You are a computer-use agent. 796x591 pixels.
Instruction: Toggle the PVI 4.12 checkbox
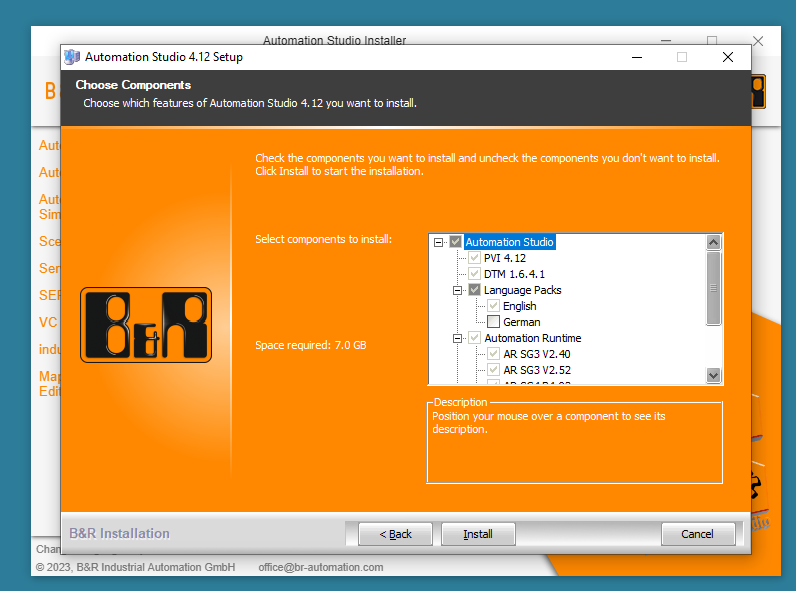[x=475, y=258]
